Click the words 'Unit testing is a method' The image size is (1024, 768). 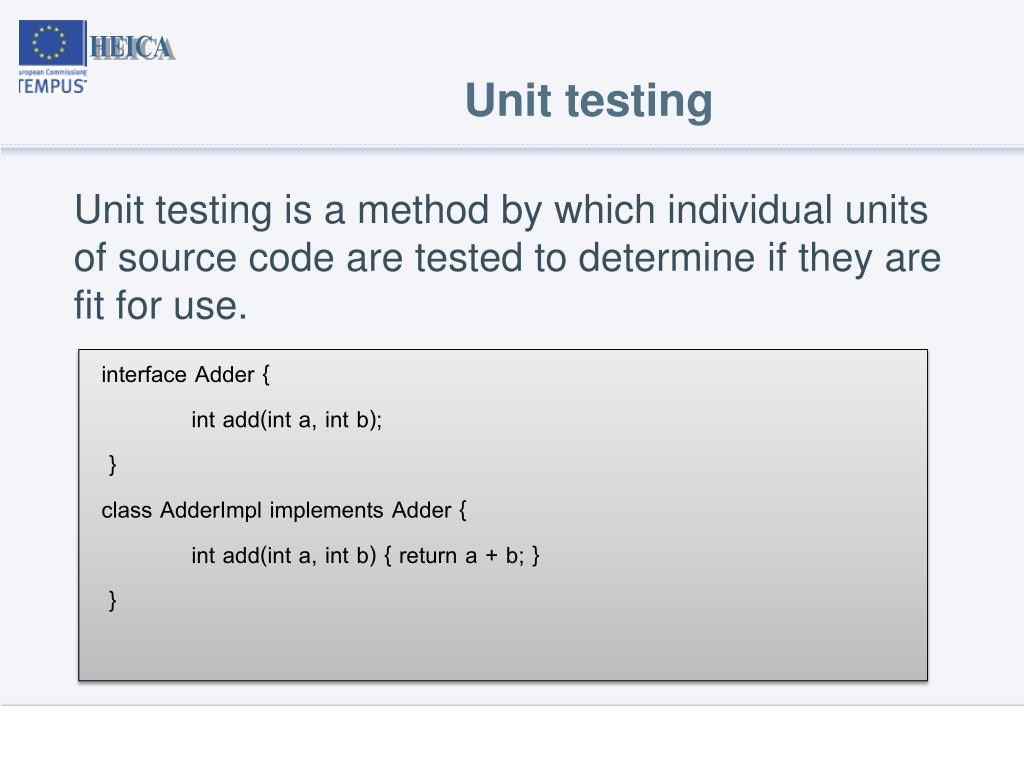coord(282,210)
